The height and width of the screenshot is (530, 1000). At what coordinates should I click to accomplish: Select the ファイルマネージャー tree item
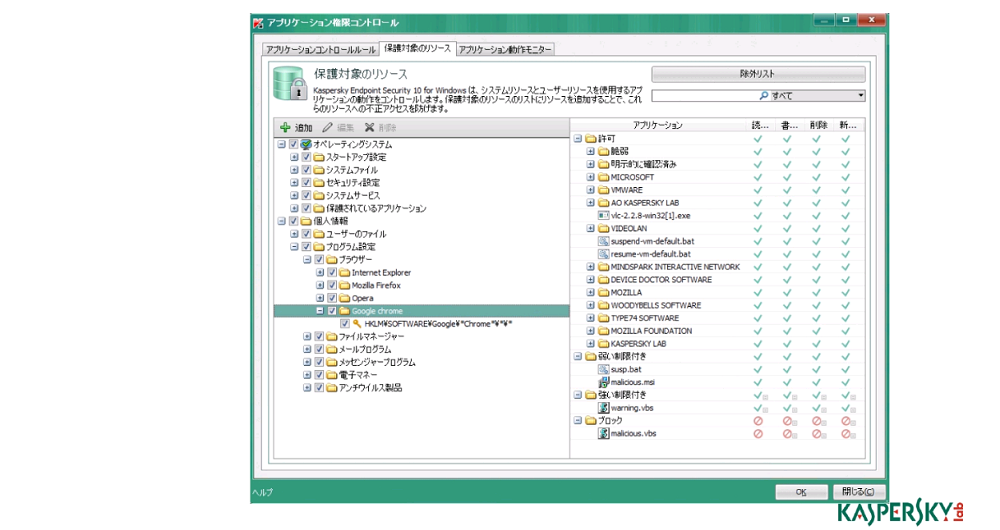369,337
